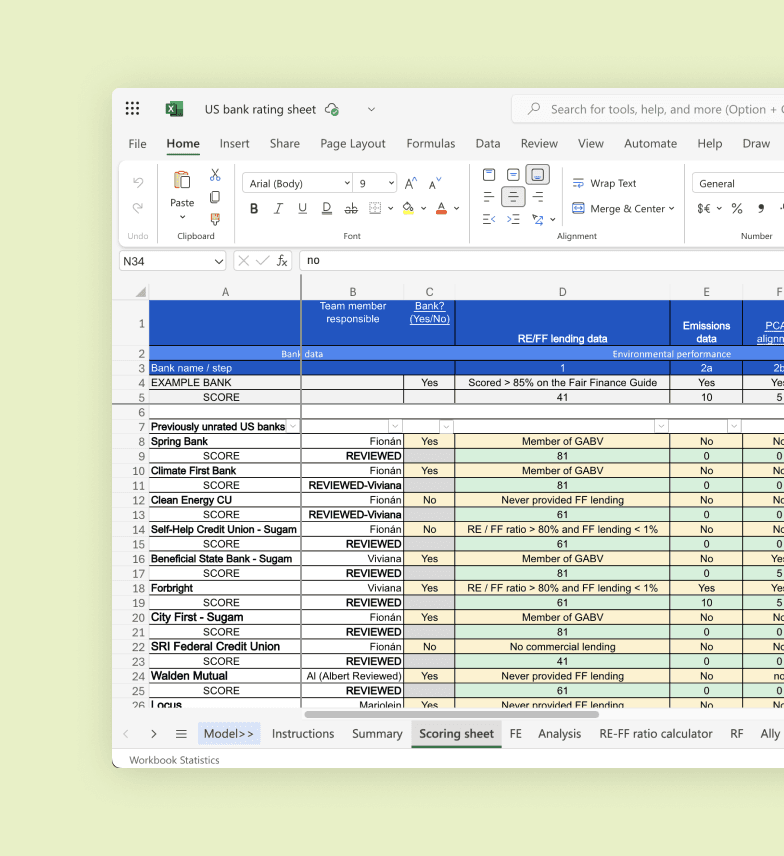
Task: Click the Excel logo icon
Action: point(174,109)
